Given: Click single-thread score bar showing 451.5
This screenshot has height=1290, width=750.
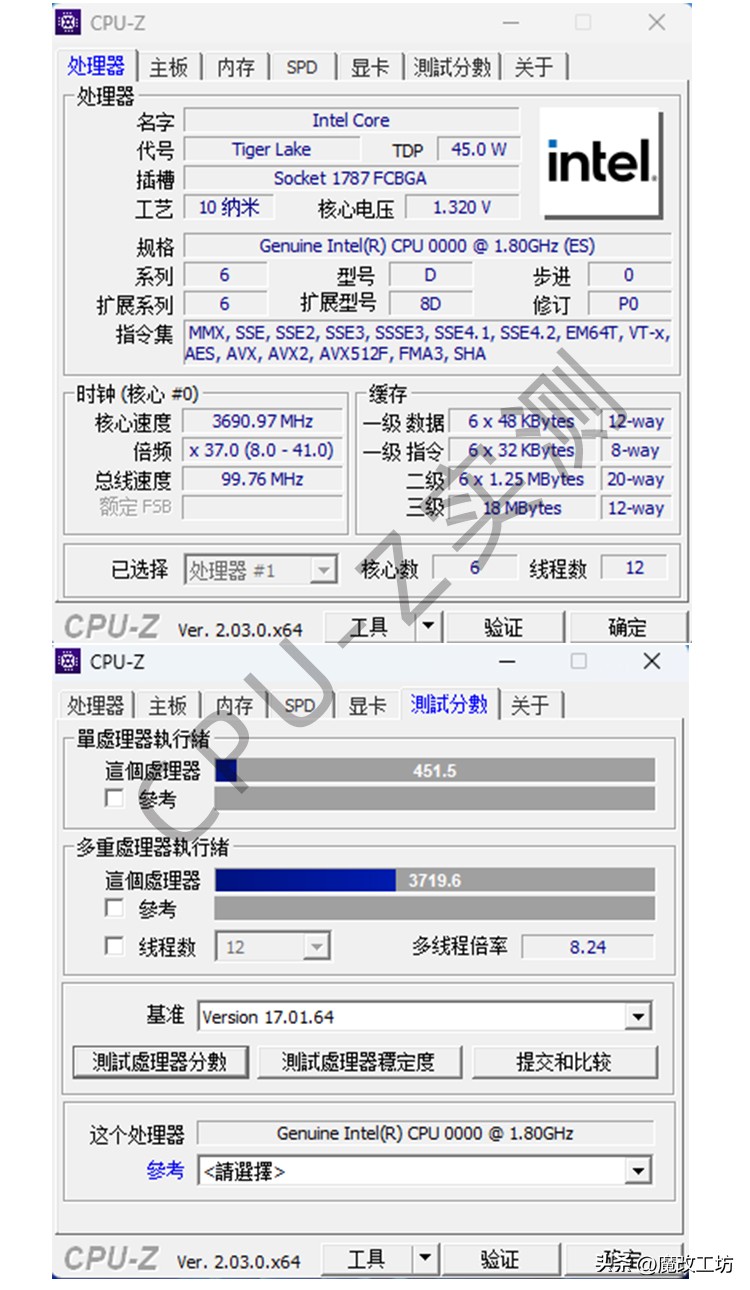Looking at the screenshot, I should 435,770.
